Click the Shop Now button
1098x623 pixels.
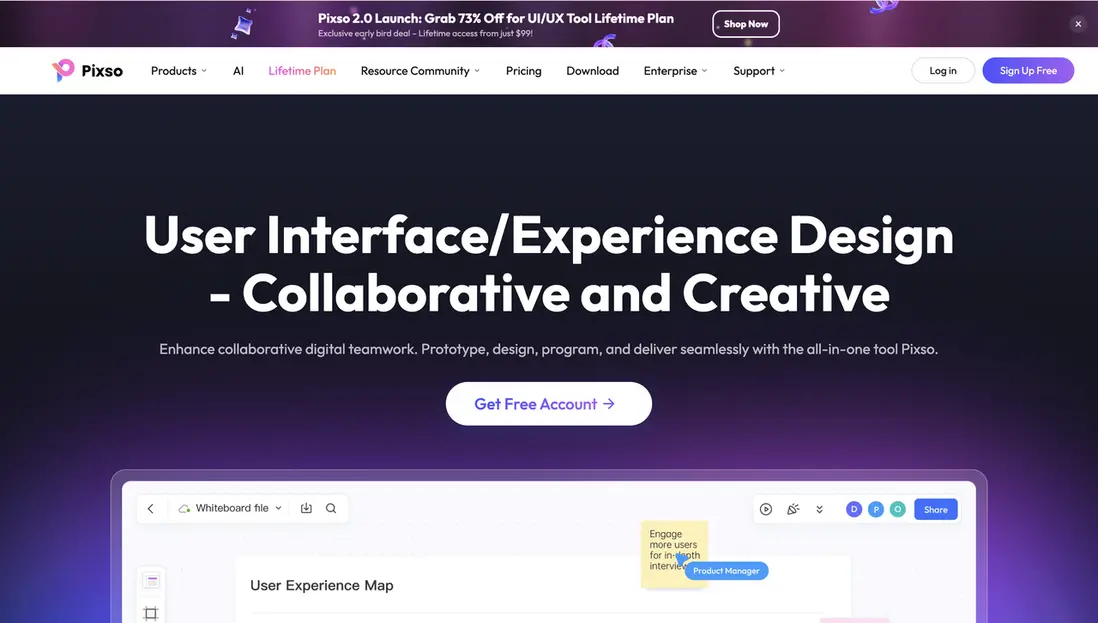point(746,24)
